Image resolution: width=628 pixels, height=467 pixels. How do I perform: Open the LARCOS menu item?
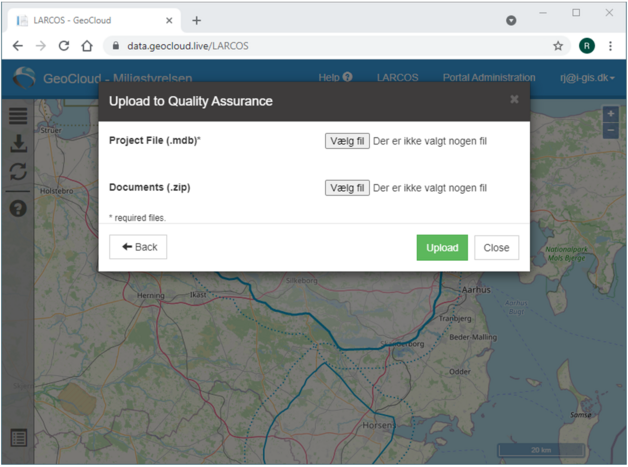397,77
